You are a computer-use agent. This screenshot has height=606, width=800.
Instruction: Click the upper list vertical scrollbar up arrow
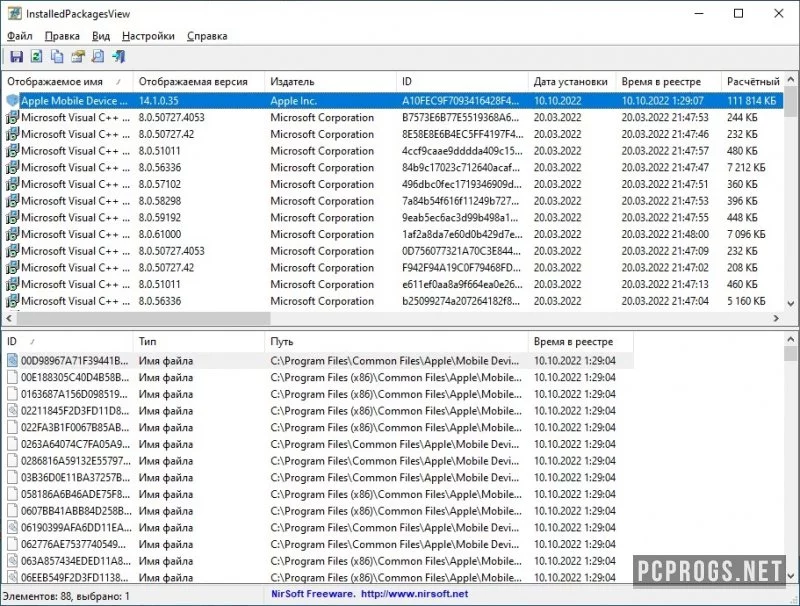pos(790,80)
